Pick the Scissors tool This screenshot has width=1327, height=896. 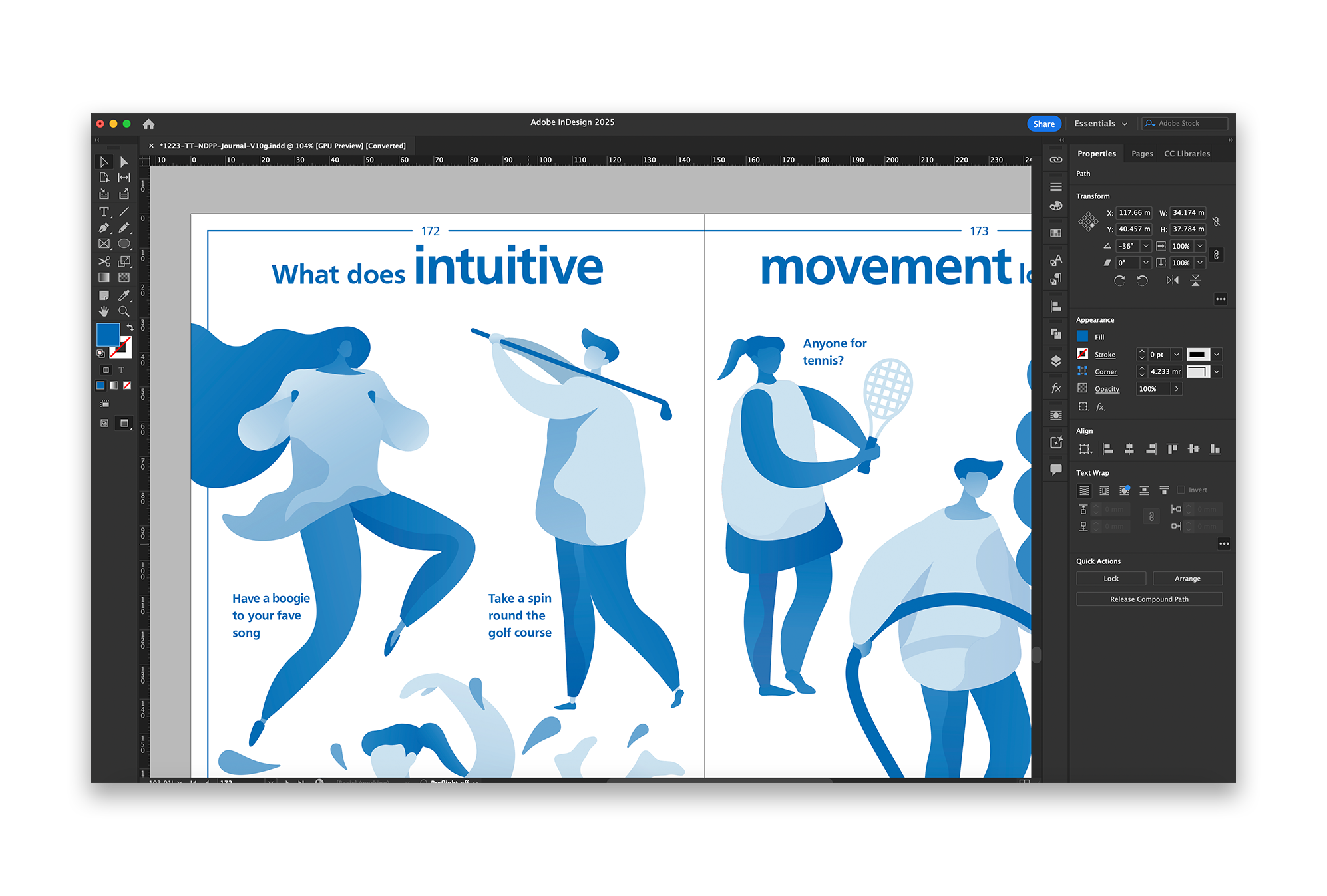point(104,261)
